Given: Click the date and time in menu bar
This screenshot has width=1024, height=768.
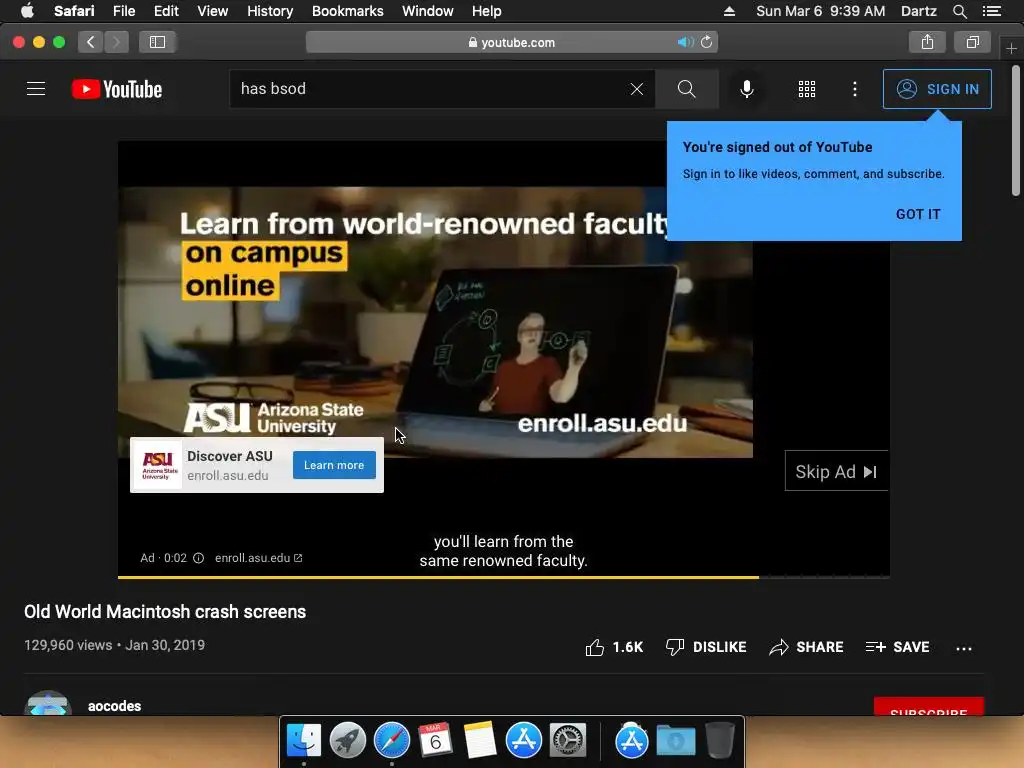Looking at the screenshot, I should click(820, 11).
